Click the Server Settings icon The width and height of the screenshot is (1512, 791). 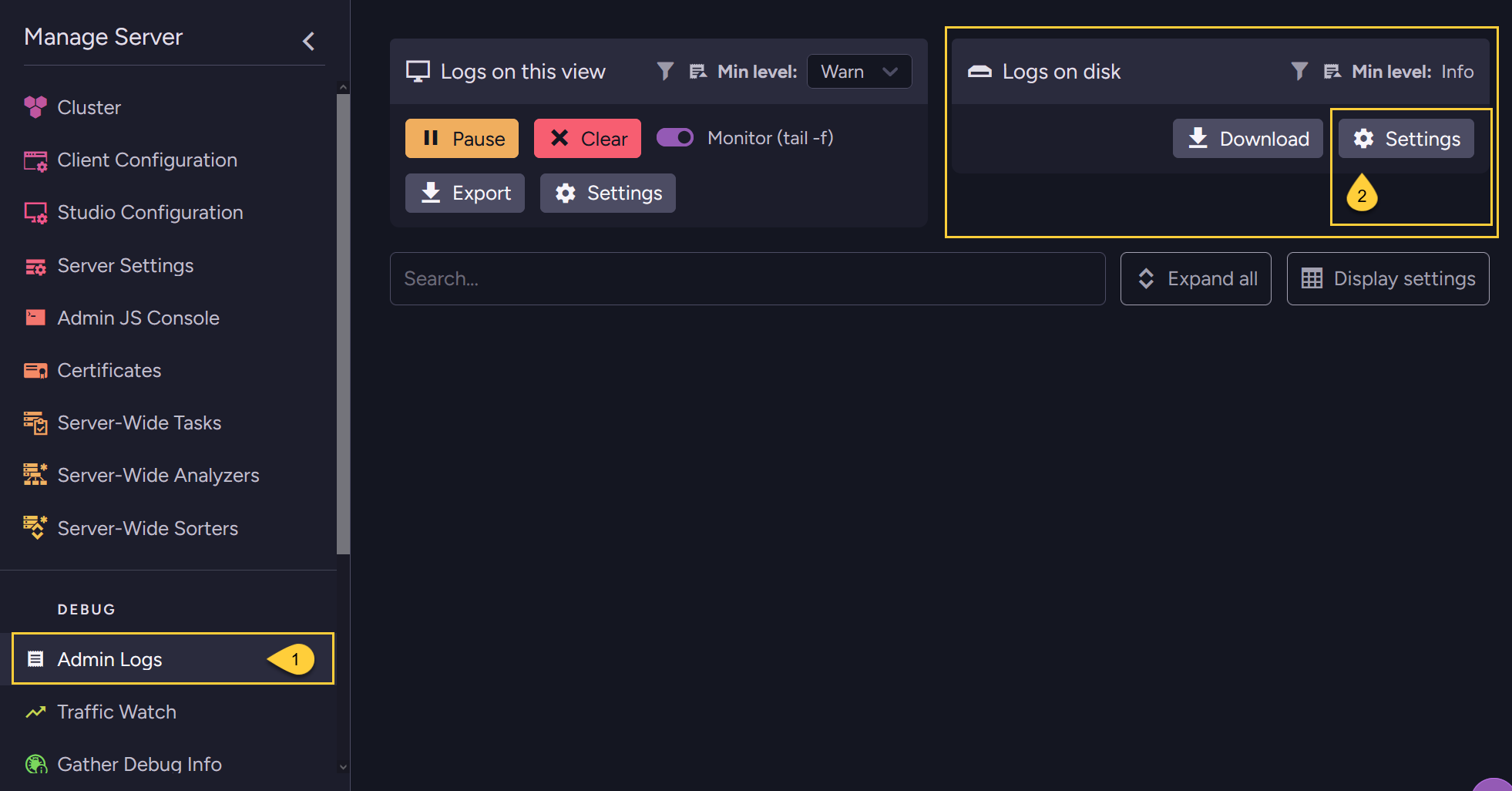click(35, 267)
